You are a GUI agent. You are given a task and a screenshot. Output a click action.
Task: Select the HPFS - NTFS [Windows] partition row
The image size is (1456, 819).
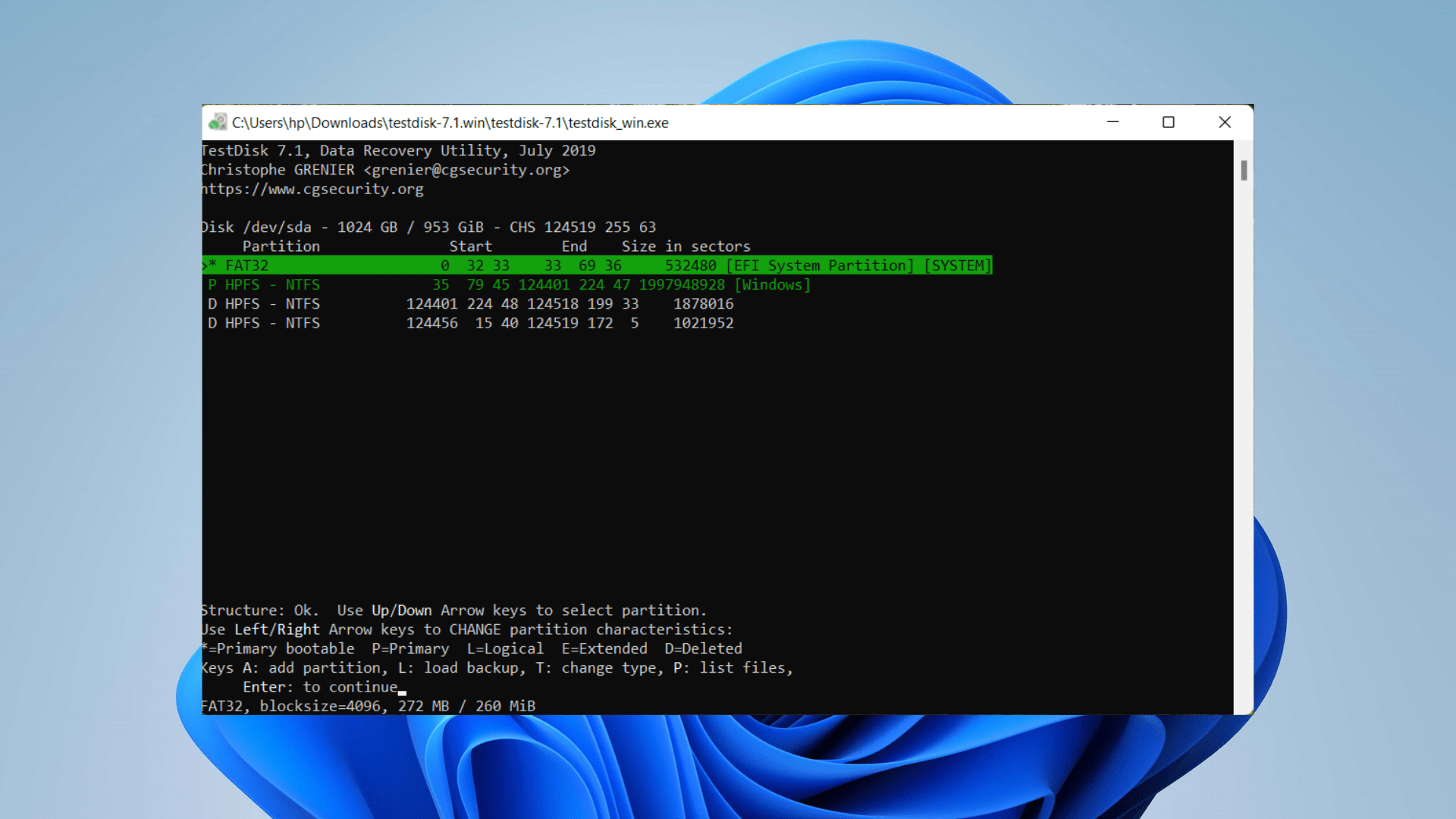tap(509, 284)
